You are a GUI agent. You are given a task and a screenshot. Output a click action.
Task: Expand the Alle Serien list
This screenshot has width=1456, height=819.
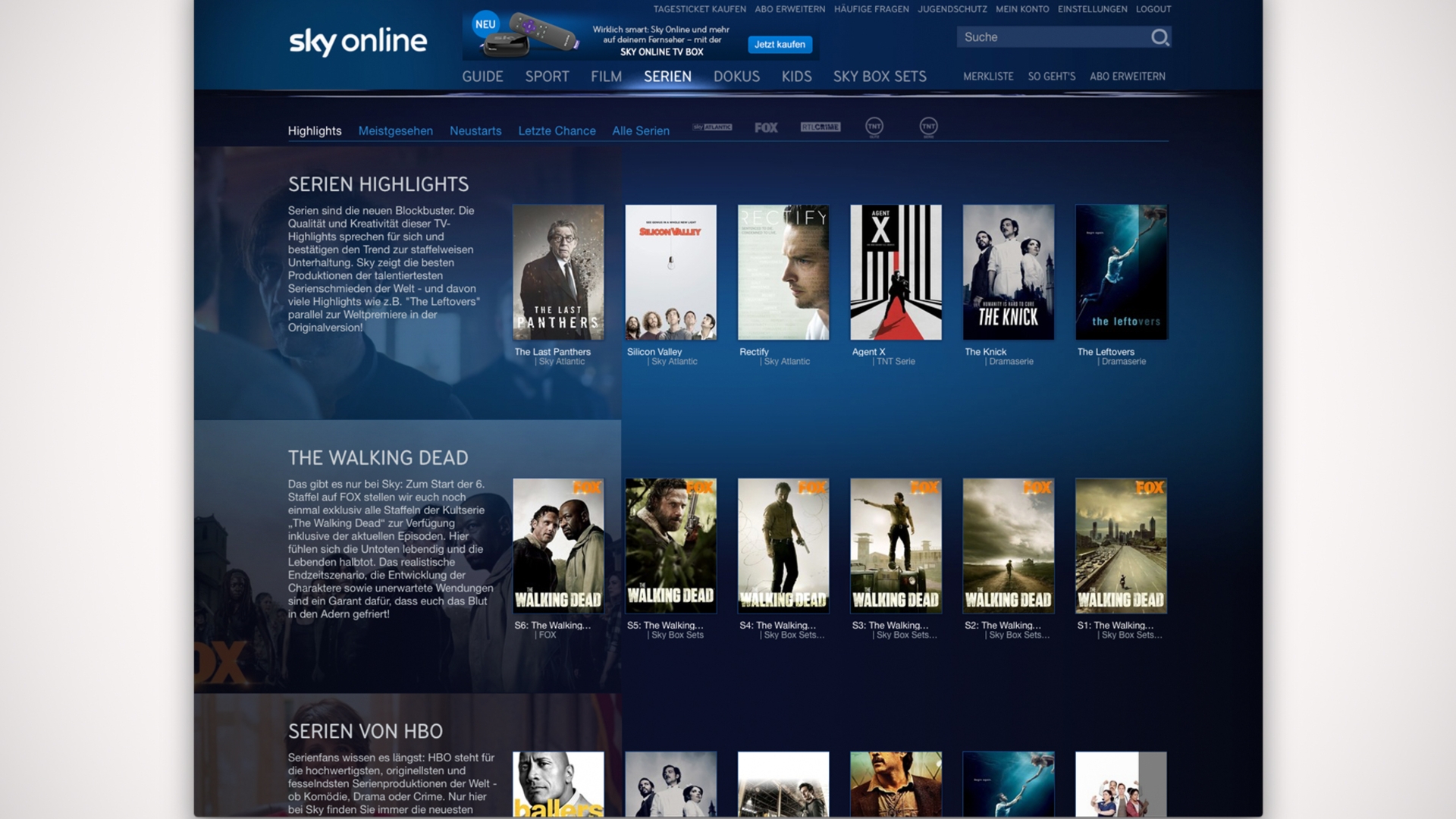click(641, 130)
